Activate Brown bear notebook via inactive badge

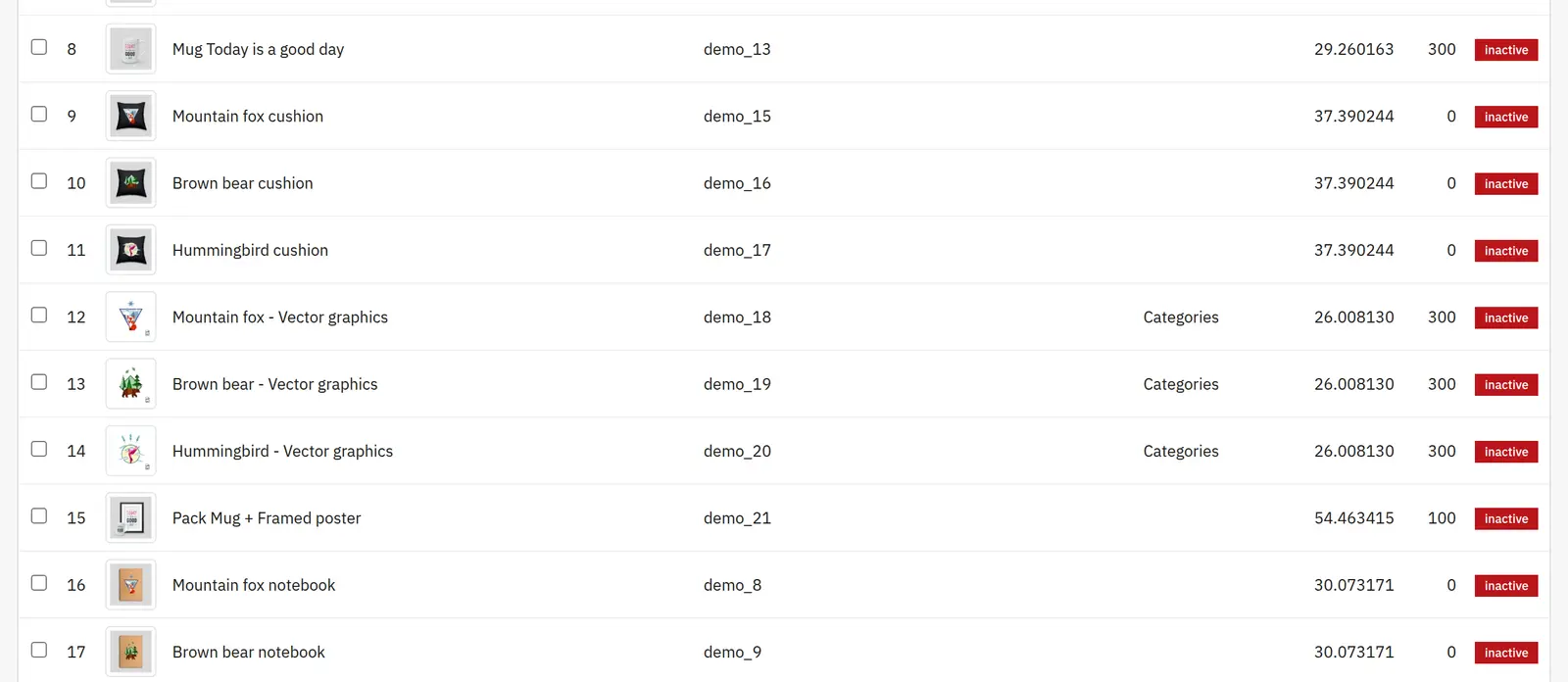point(1506,653)
